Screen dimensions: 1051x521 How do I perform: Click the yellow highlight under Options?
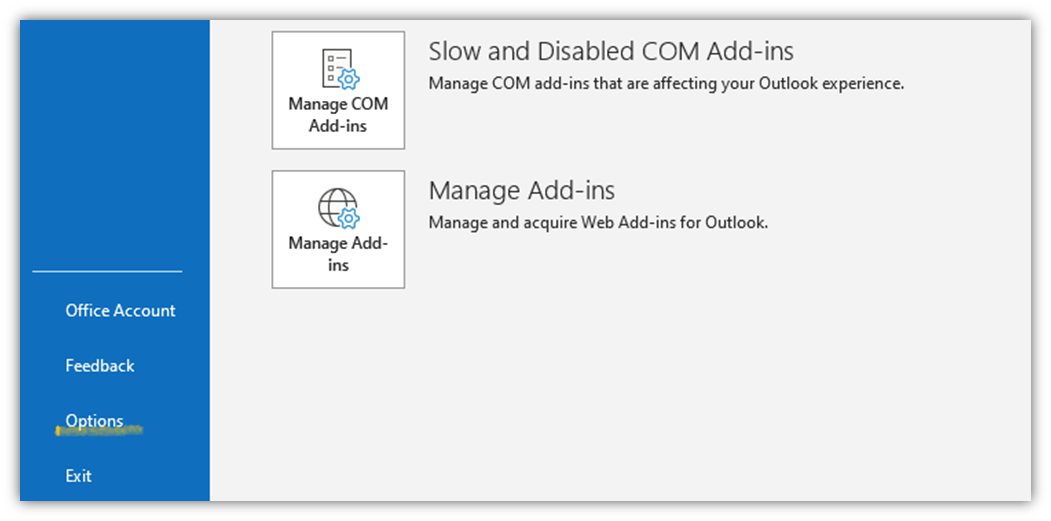pos(99,431)
